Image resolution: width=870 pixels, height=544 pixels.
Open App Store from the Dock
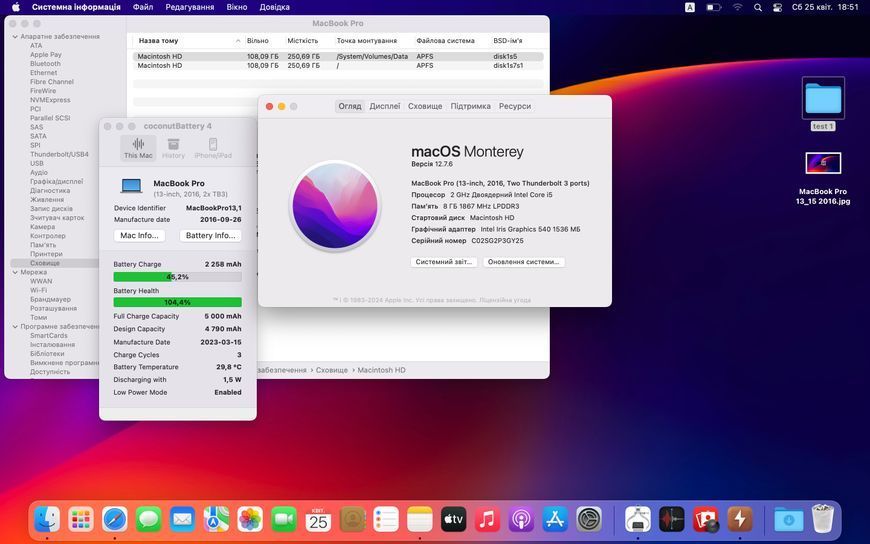point(555,520)
